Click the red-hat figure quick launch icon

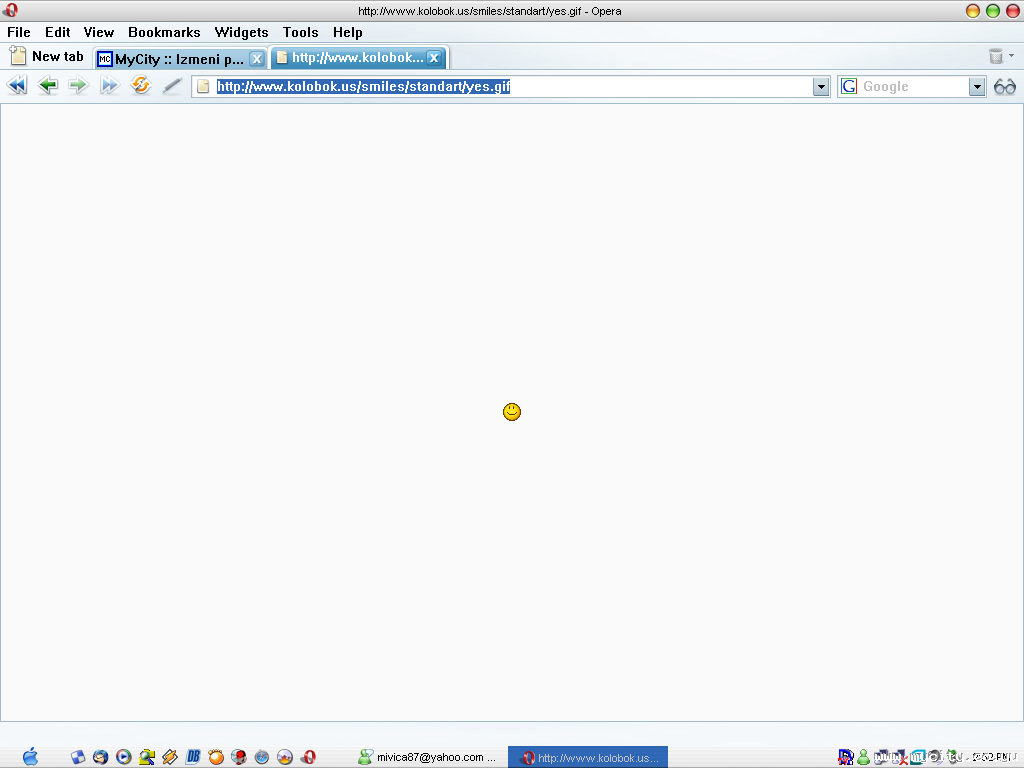pos(239,757)
